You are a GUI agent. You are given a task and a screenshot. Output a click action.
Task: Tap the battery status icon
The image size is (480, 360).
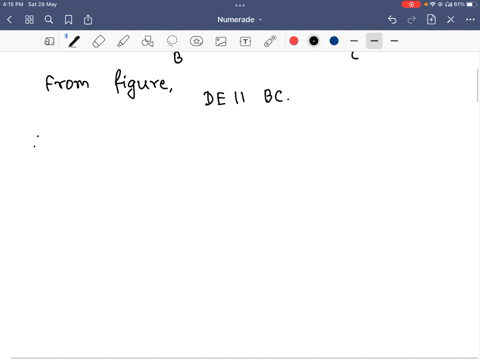pos(472,4)
